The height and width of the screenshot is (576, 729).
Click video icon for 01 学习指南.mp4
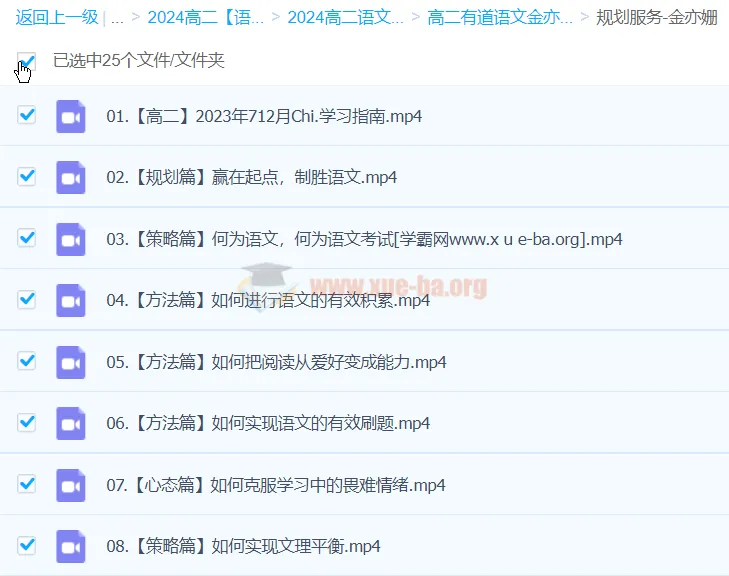(x=70, y=116)
